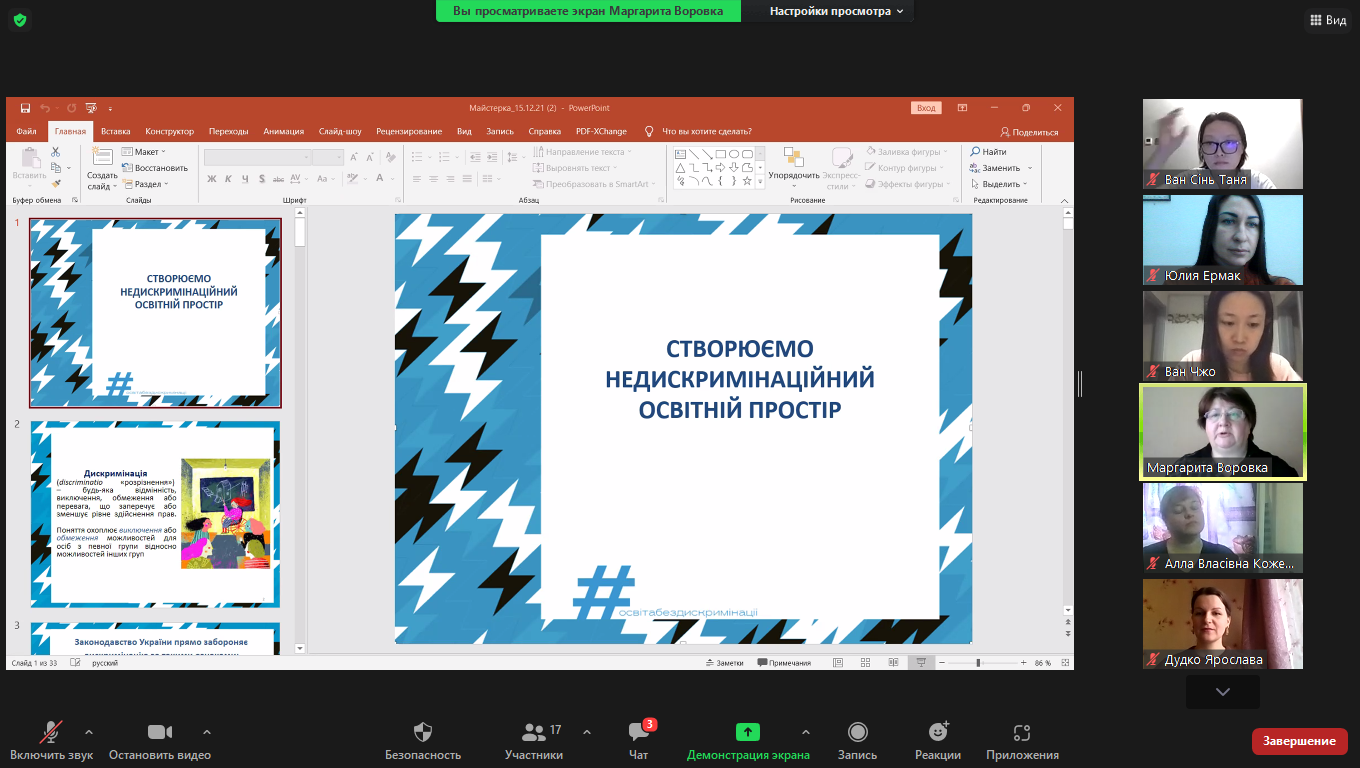Image resolution: width=1360 pixels, height=768 pixels.
Task: Click the encryption shield icon in top-left corner
Action: click(x=19, y=20)
